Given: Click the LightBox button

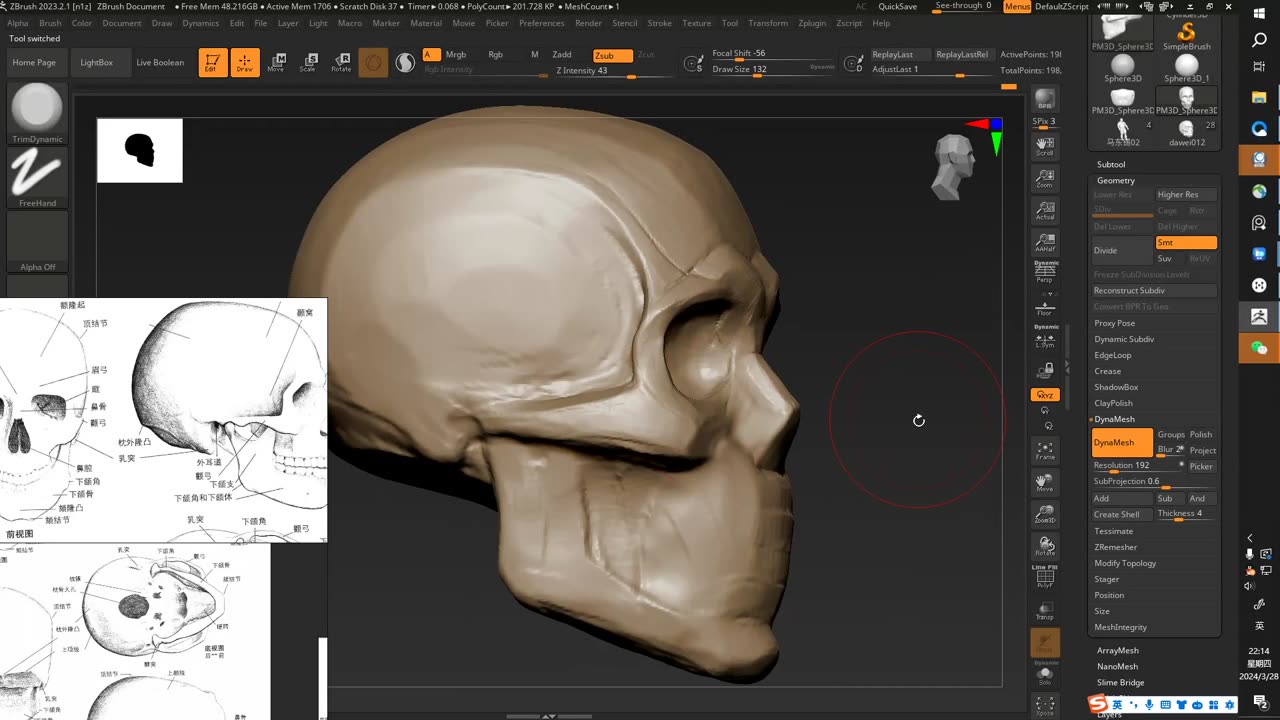Looking at the screenshot, I should click(97, 63).
